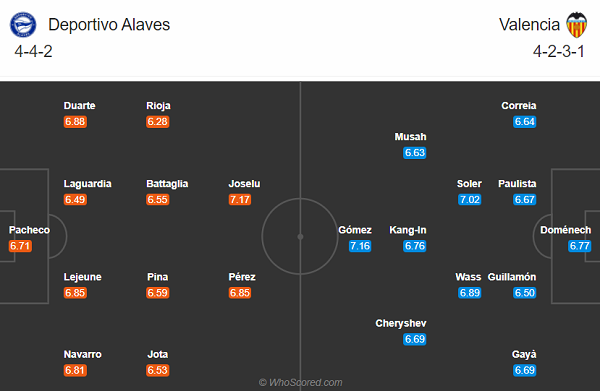Viewport: 600px width, 391px height.
Task: Click Gayà's 6.69 rating badge
Action: click(x=525, y=370)
